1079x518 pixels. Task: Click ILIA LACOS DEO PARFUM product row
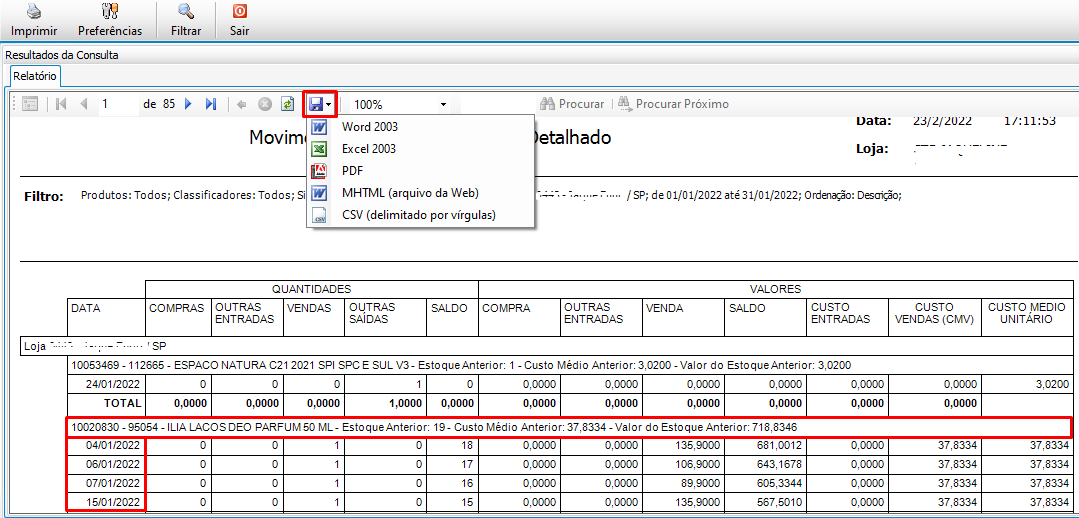(x=568, y=428)
